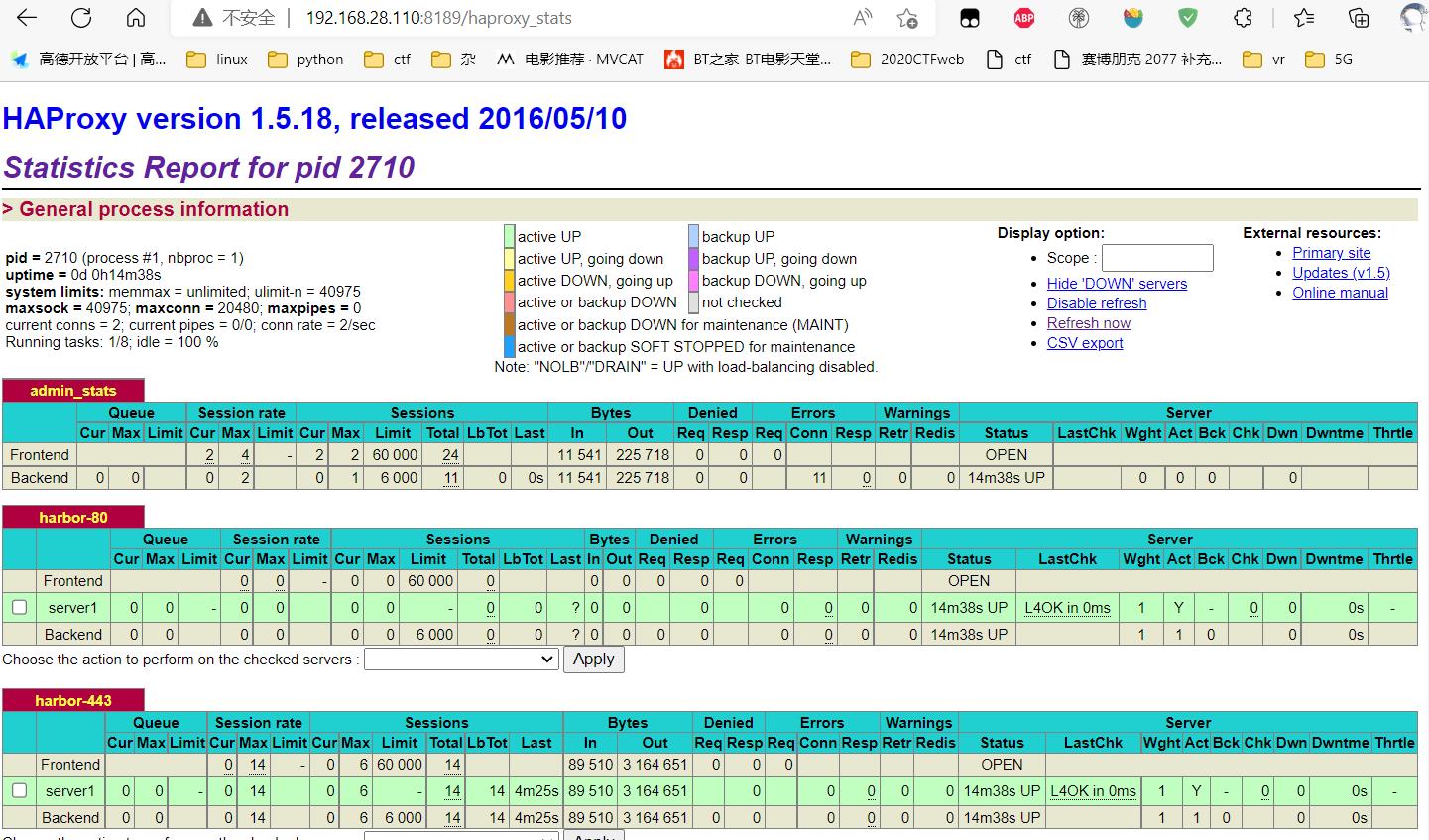Reload the haproxy_stats page

point(81,18)
